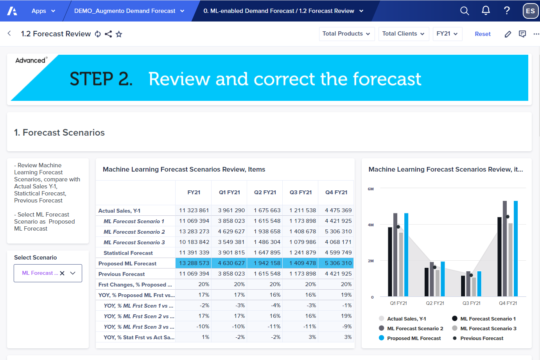Open the Total Clients selector

point(403,34)
